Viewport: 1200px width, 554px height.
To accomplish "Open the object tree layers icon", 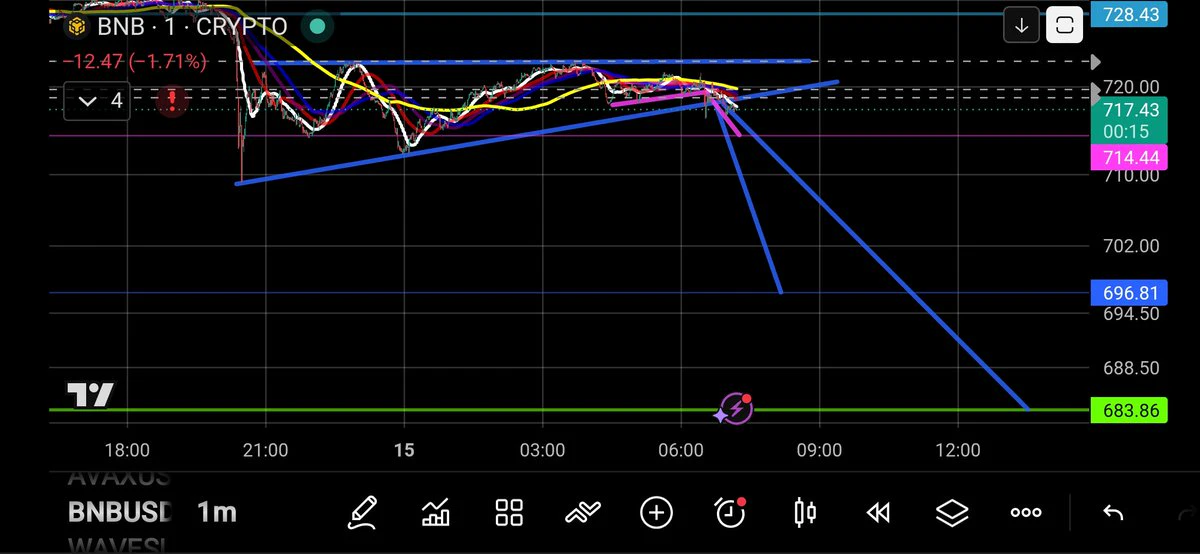I will (x=952, y=513).
